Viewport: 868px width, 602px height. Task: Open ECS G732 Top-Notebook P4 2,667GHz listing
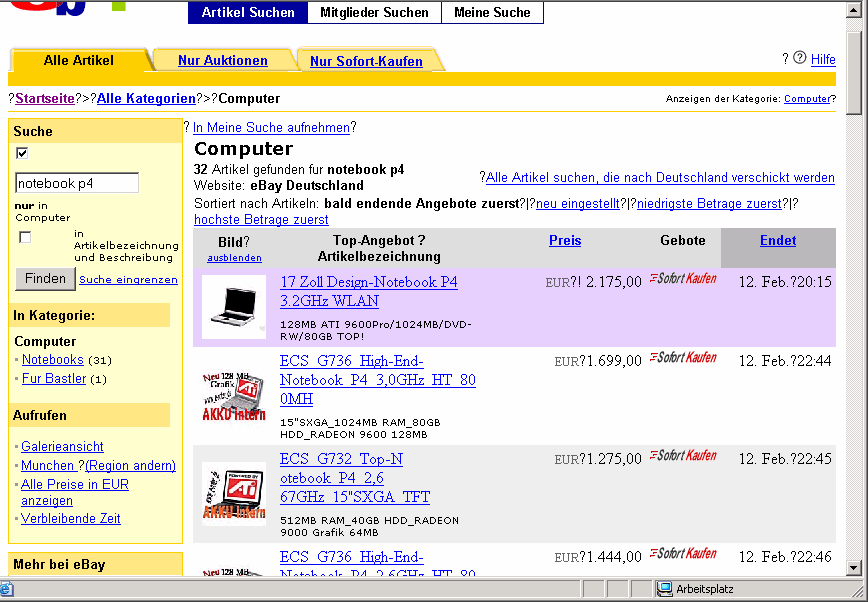355,478
